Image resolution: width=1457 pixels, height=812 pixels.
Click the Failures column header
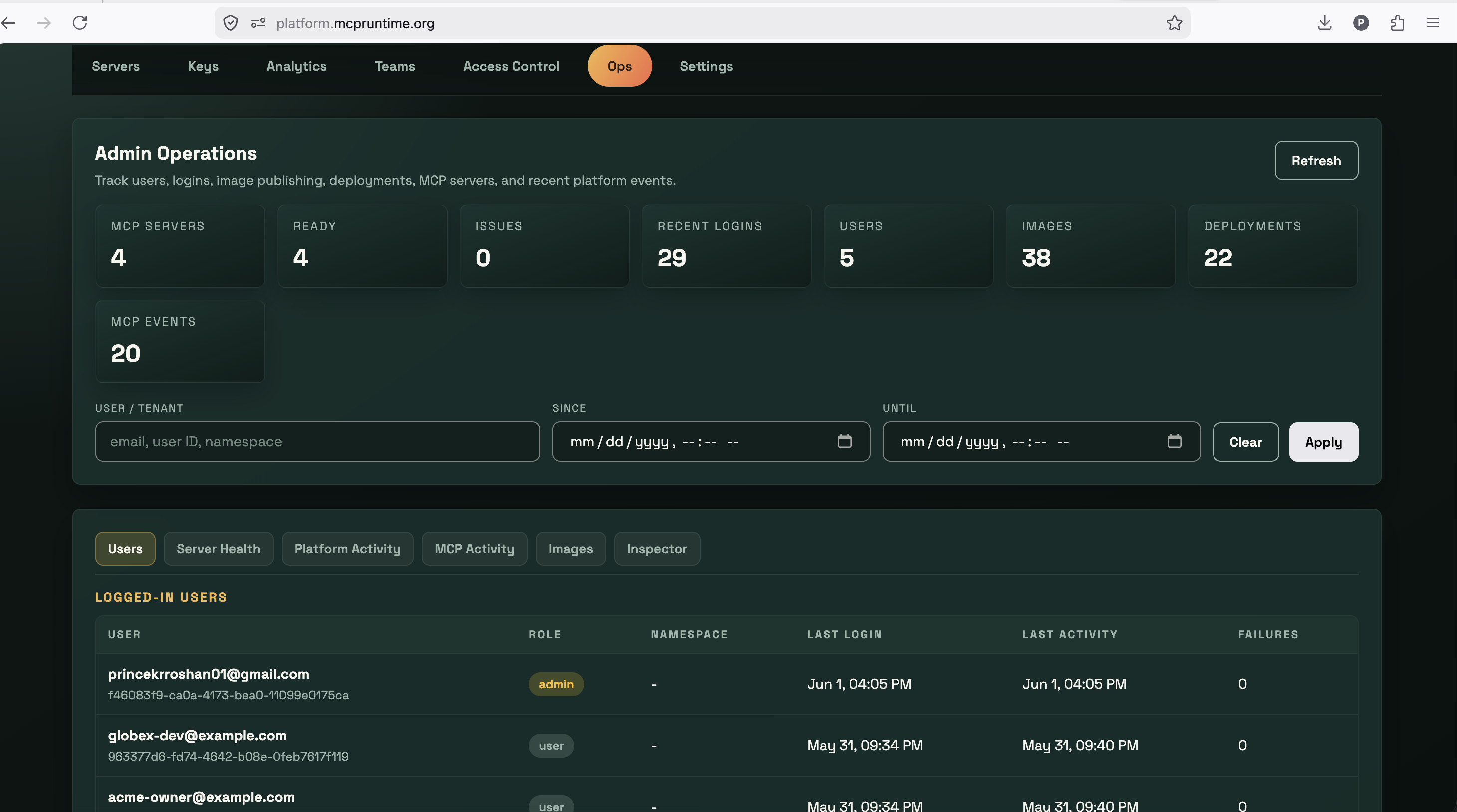(x=1268, y=634)
